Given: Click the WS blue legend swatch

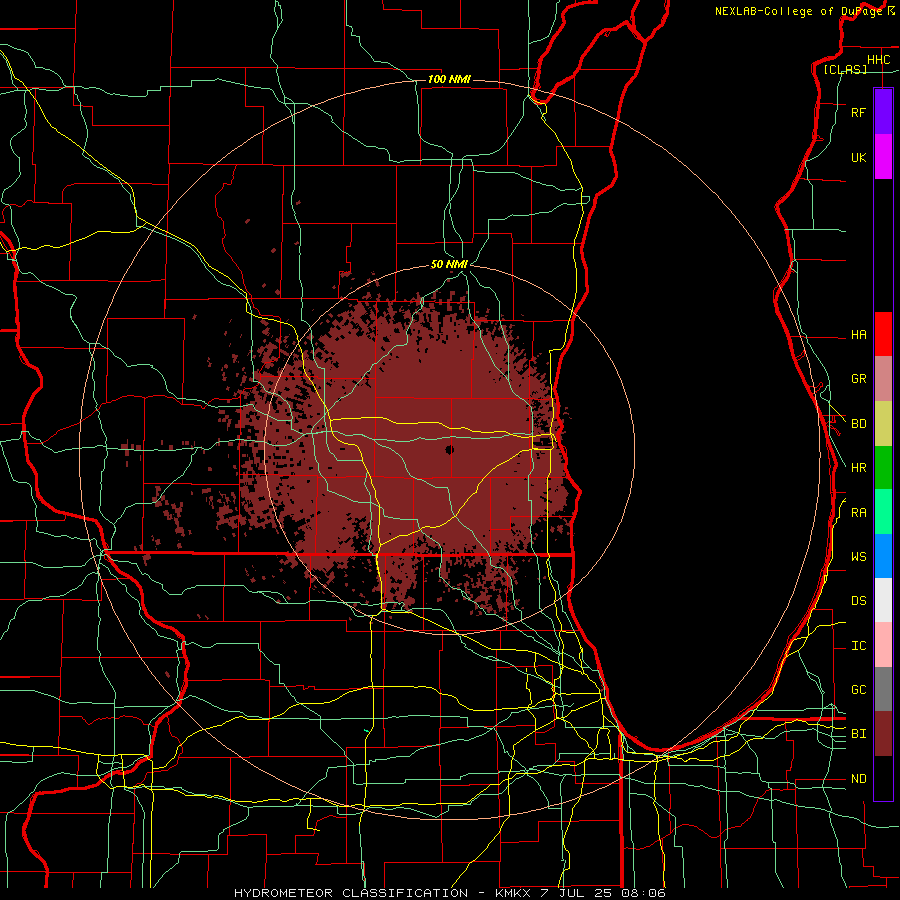Looking at the screenshot, I should click(x=883, y=556).
